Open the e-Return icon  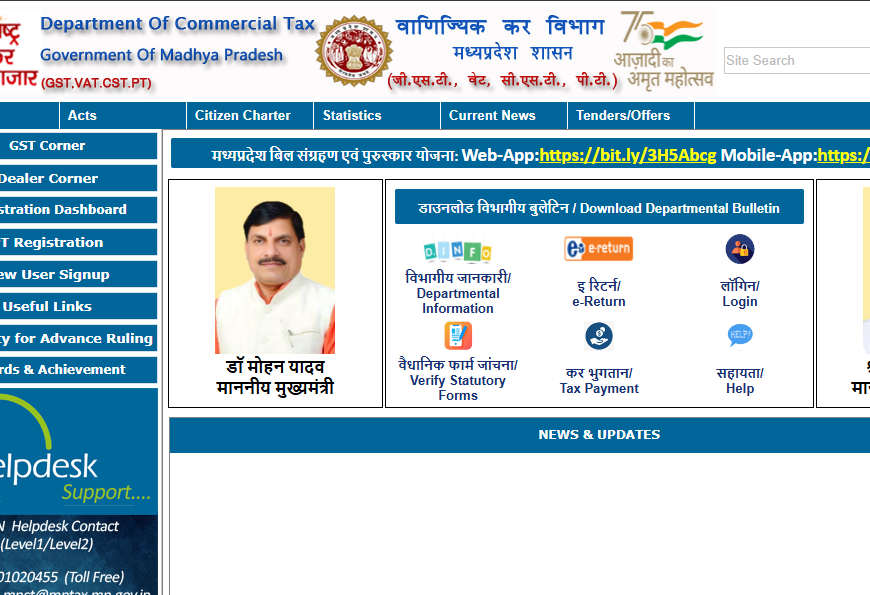598,249
